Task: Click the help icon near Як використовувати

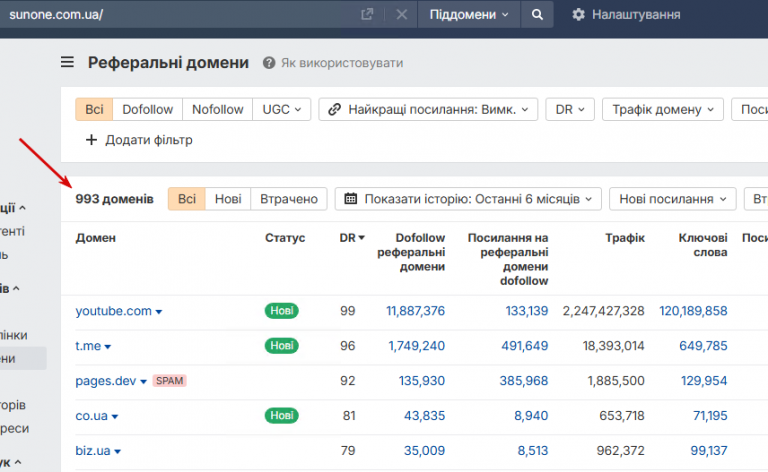Action: [269, 63]
